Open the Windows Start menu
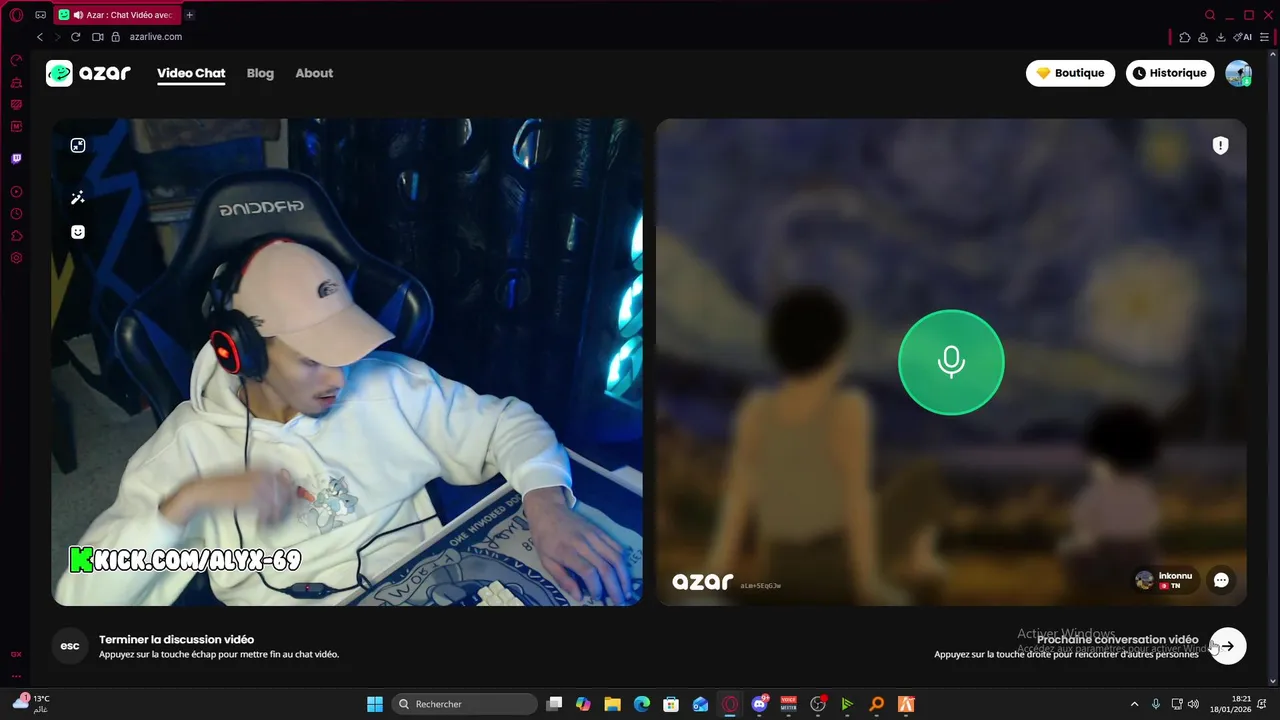1280x720 pixels. point(375,704)
